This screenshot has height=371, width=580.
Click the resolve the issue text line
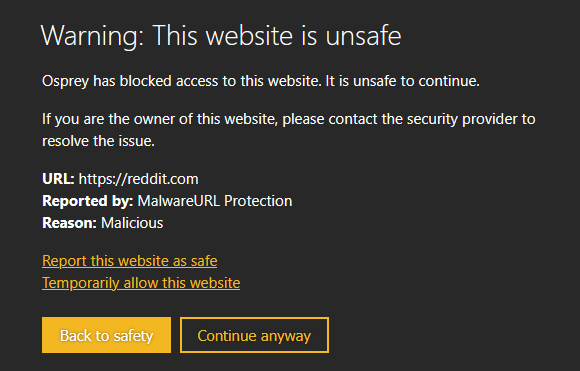(x=98, y=141)
